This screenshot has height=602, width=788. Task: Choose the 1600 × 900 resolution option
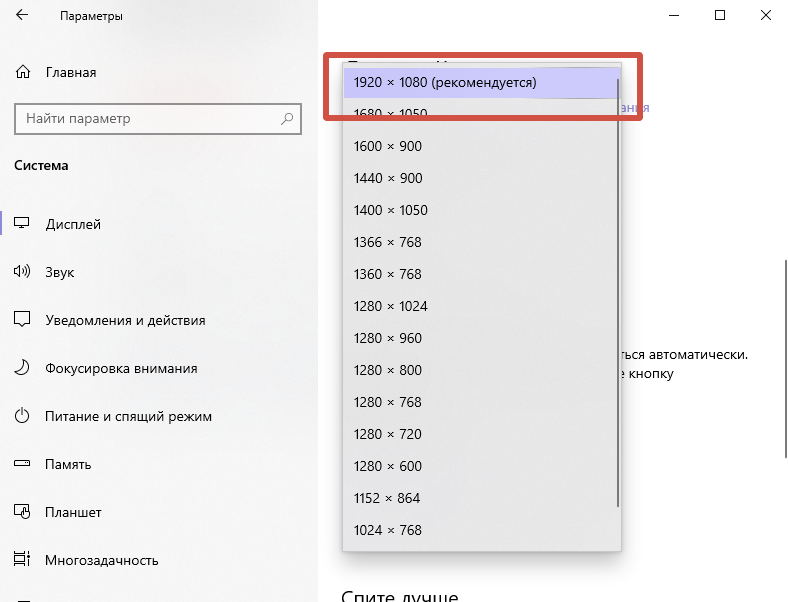pos(388,146)
